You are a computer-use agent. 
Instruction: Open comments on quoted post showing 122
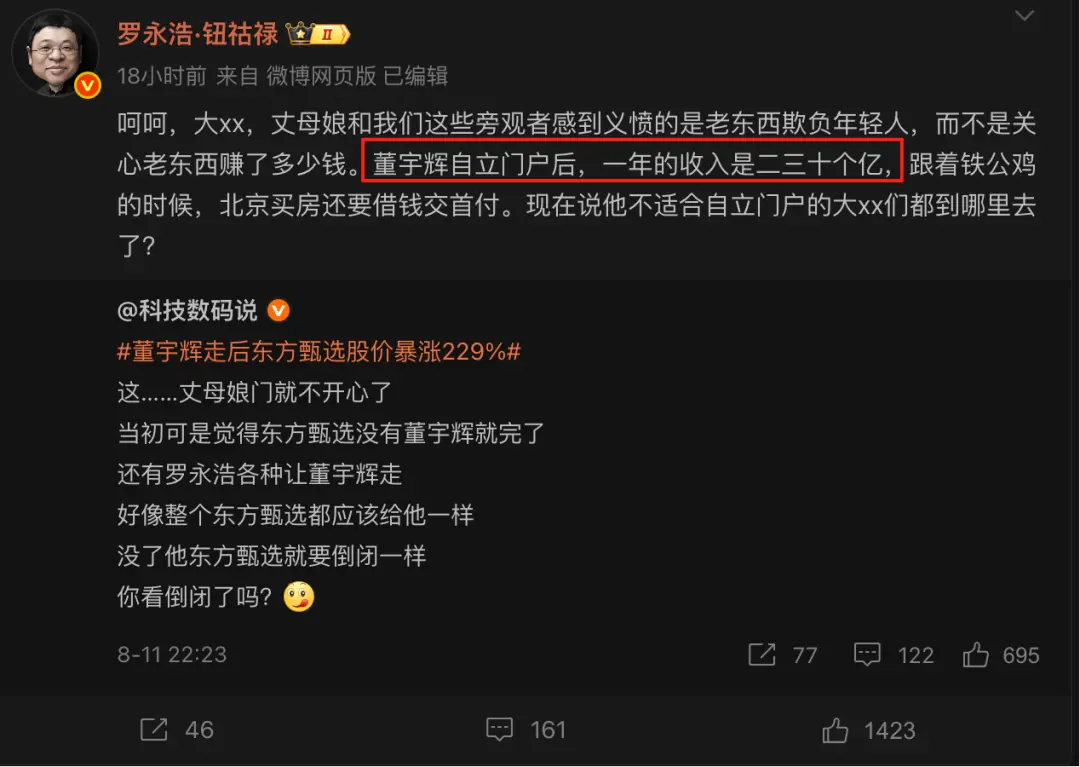[893, 655]
